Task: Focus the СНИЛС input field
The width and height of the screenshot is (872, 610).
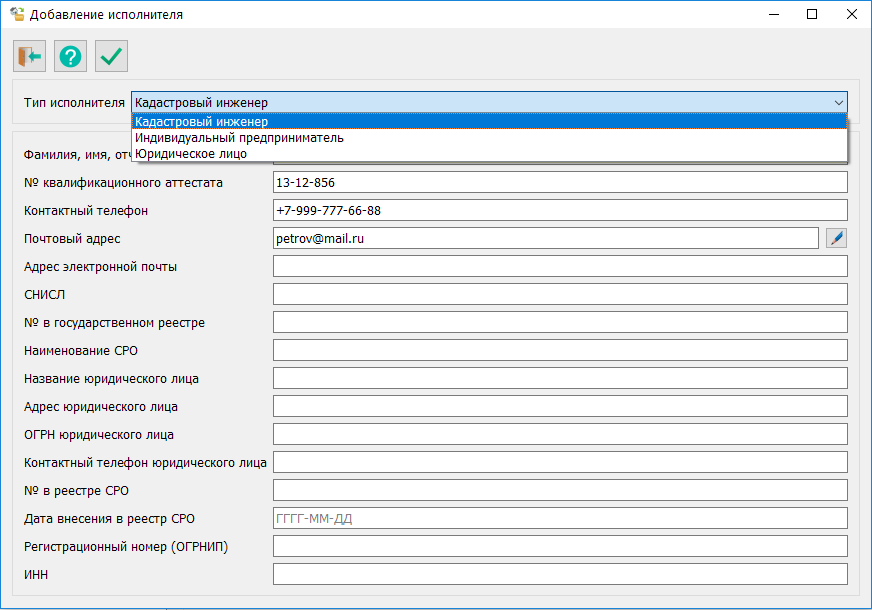Action: pos(559,294)
